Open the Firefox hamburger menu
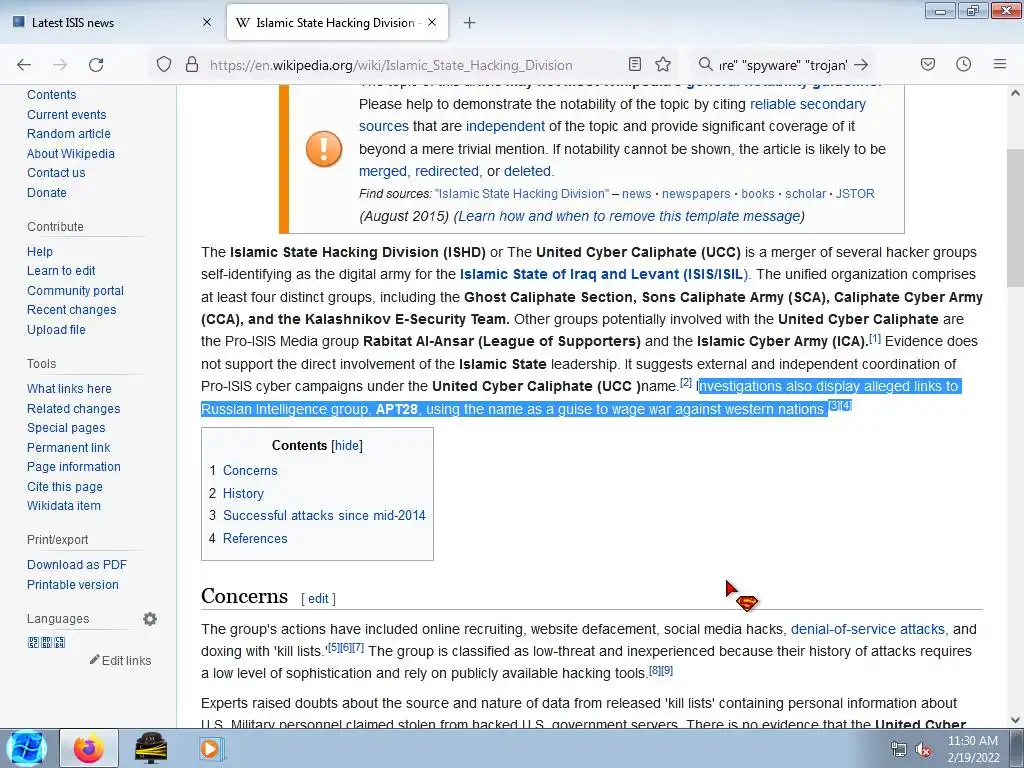This screenshot has height=768, width=1024. click(x=1000, y=64)
